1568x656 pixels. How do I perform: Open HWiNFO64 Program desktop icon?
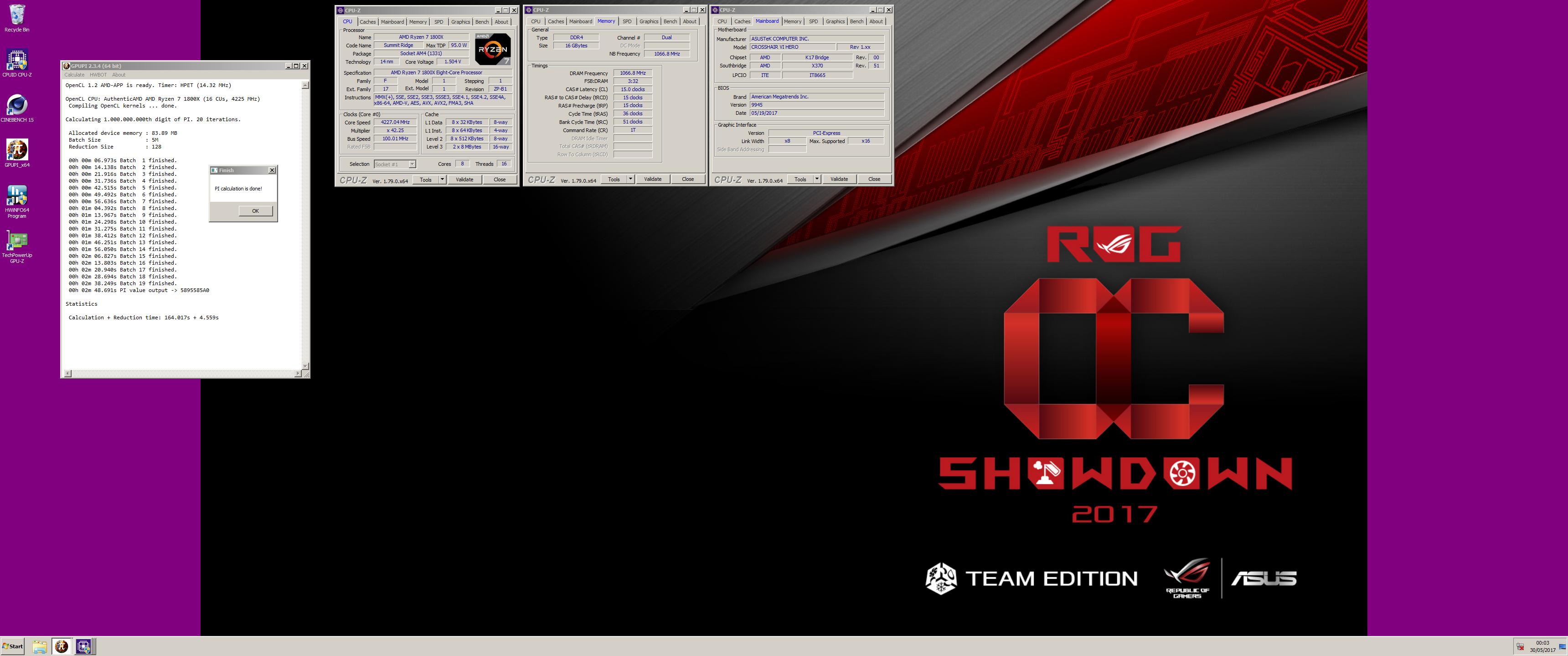pyautogui.click(x=16, y=201)
